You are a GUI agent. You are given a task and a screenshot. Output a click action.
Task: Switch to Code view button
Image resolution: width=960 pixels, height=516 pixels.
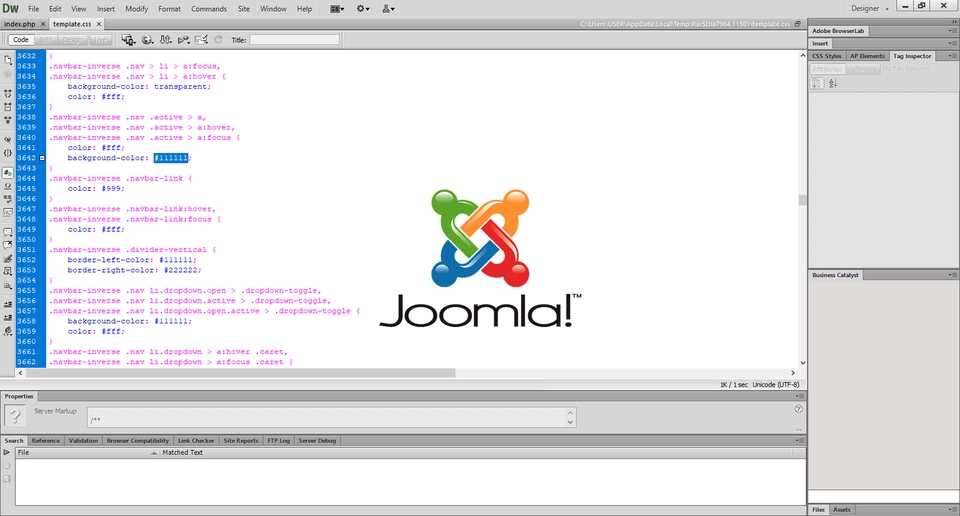tap(21, 40)
